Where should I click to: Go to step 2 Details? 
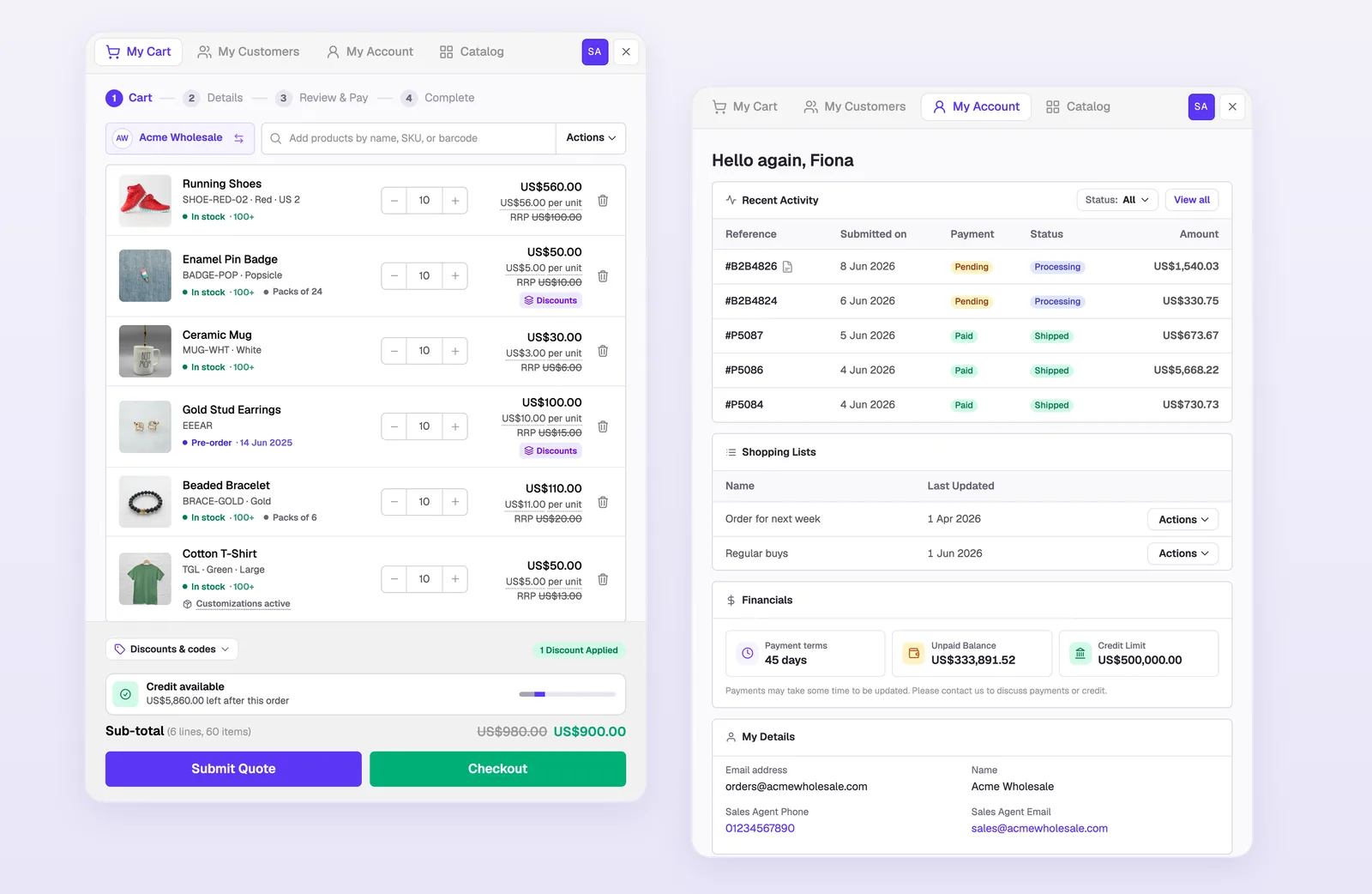click(214, 98)
